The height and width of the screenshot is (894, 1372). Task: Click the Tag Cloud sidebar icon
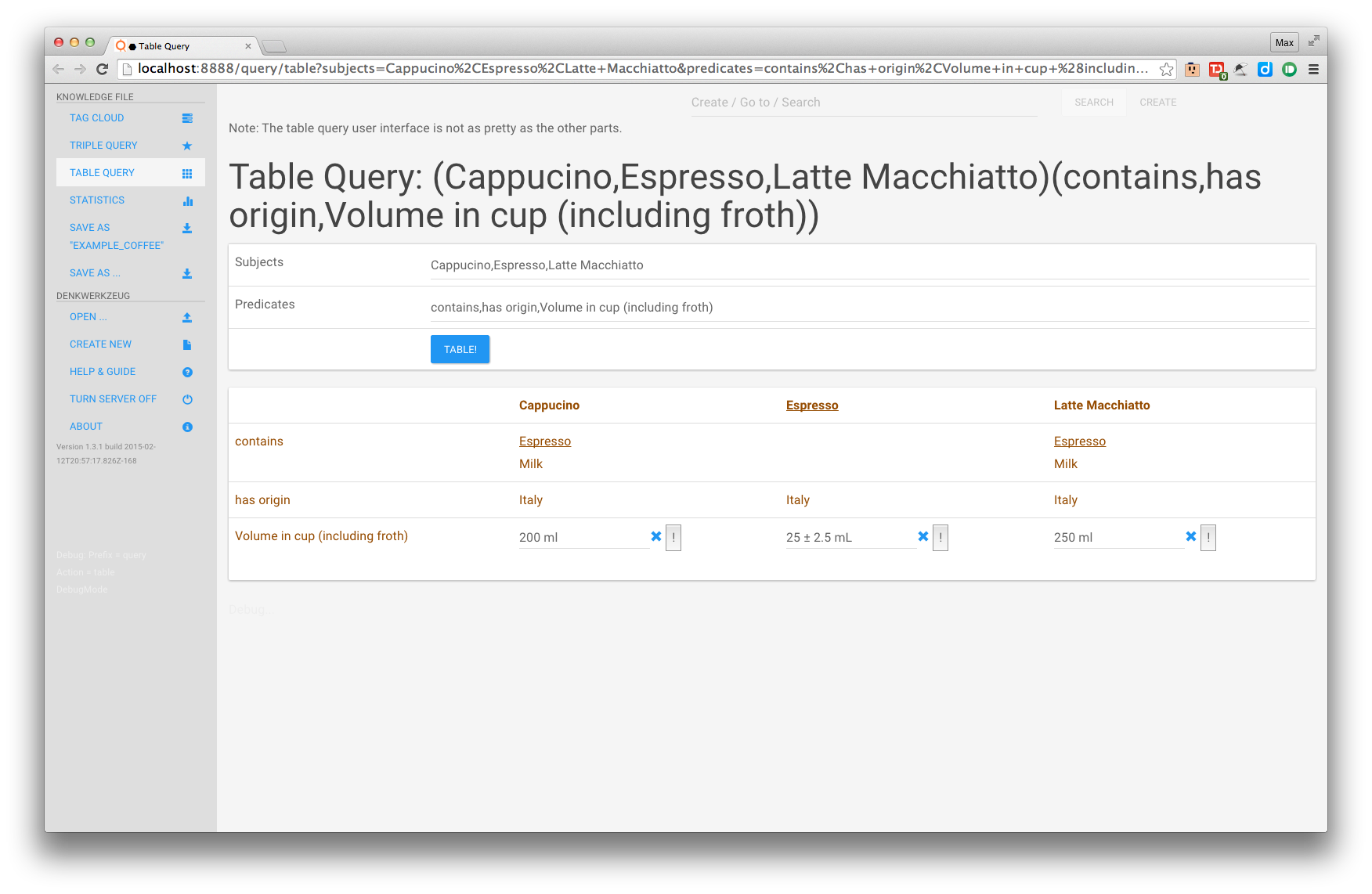coord(187,118)
